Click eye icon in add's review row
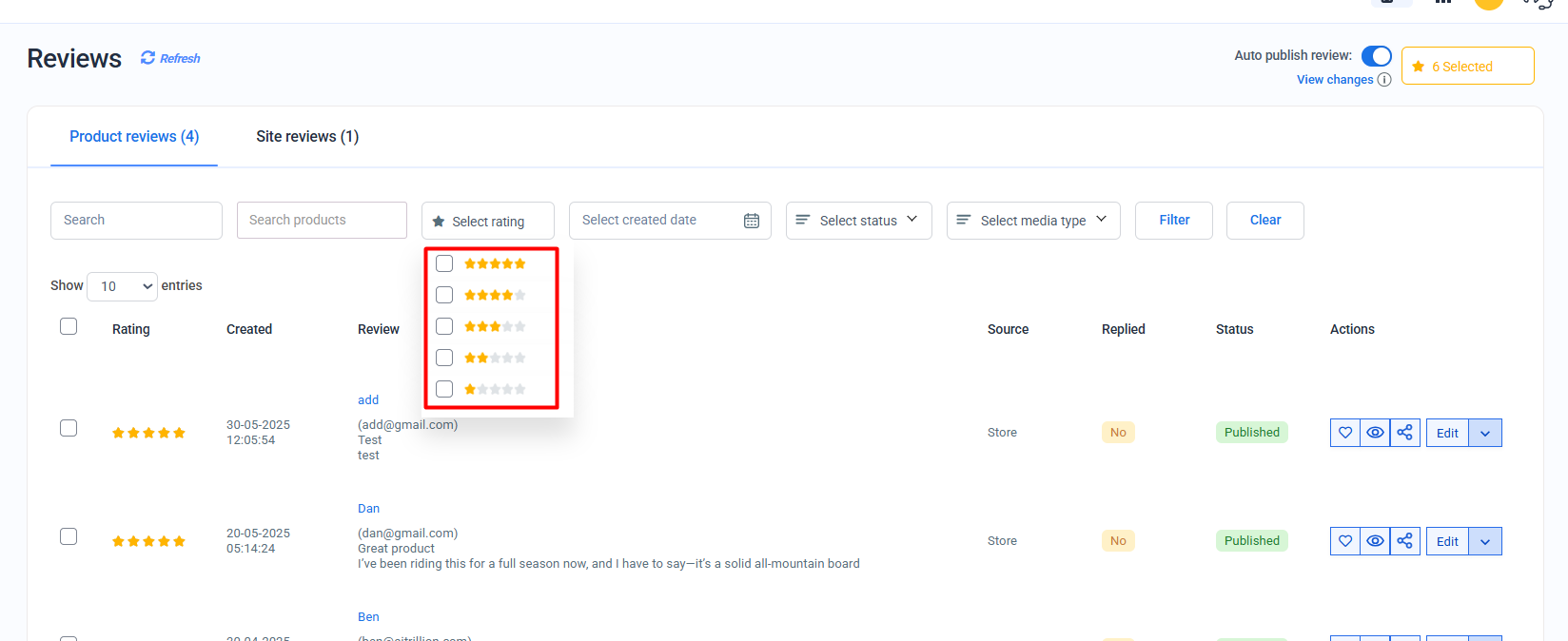Screen dimensions: 1568x641 click(x=1375, y=433)
